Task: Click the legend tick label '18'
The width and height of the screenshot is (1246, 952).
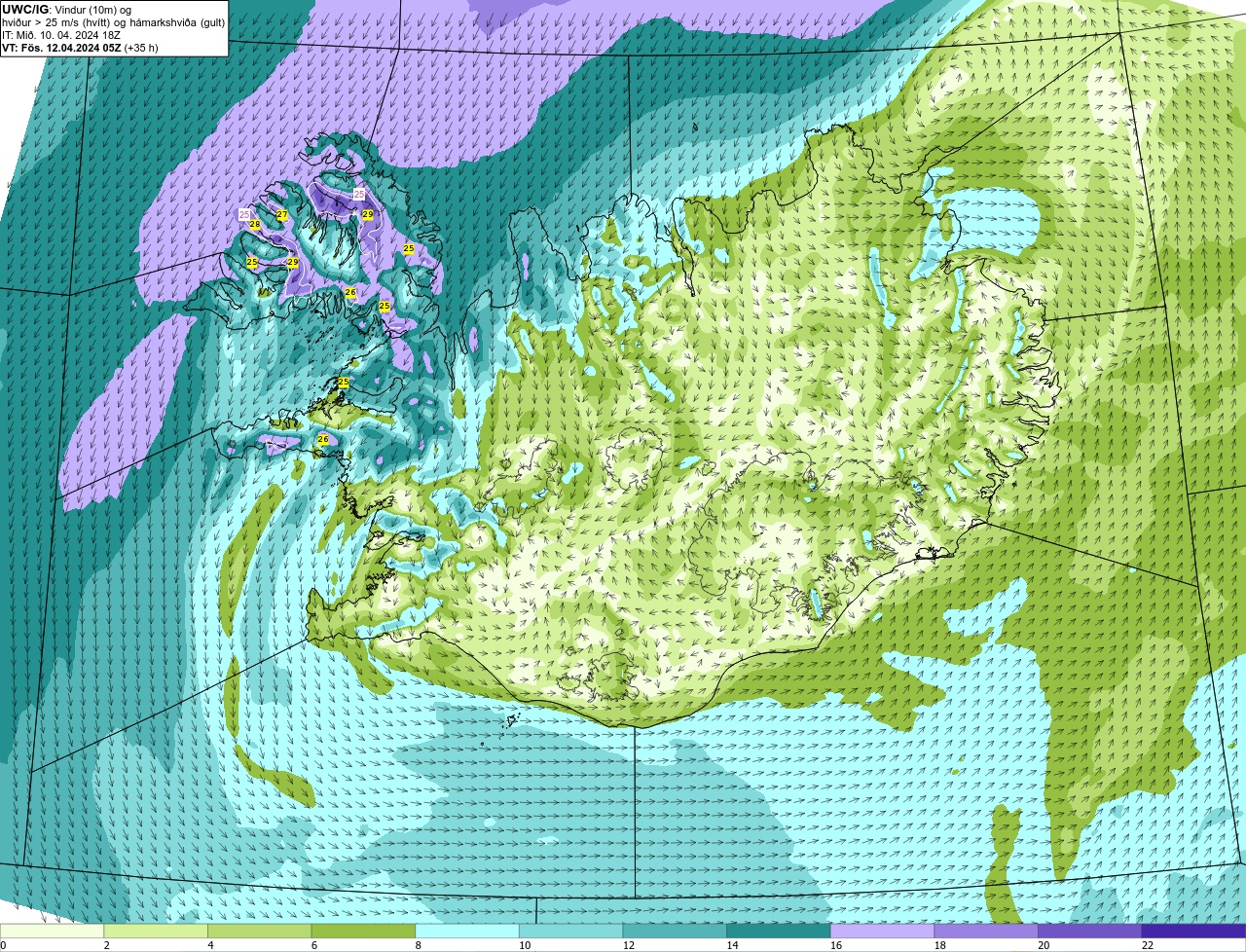Action: (939, 945)
